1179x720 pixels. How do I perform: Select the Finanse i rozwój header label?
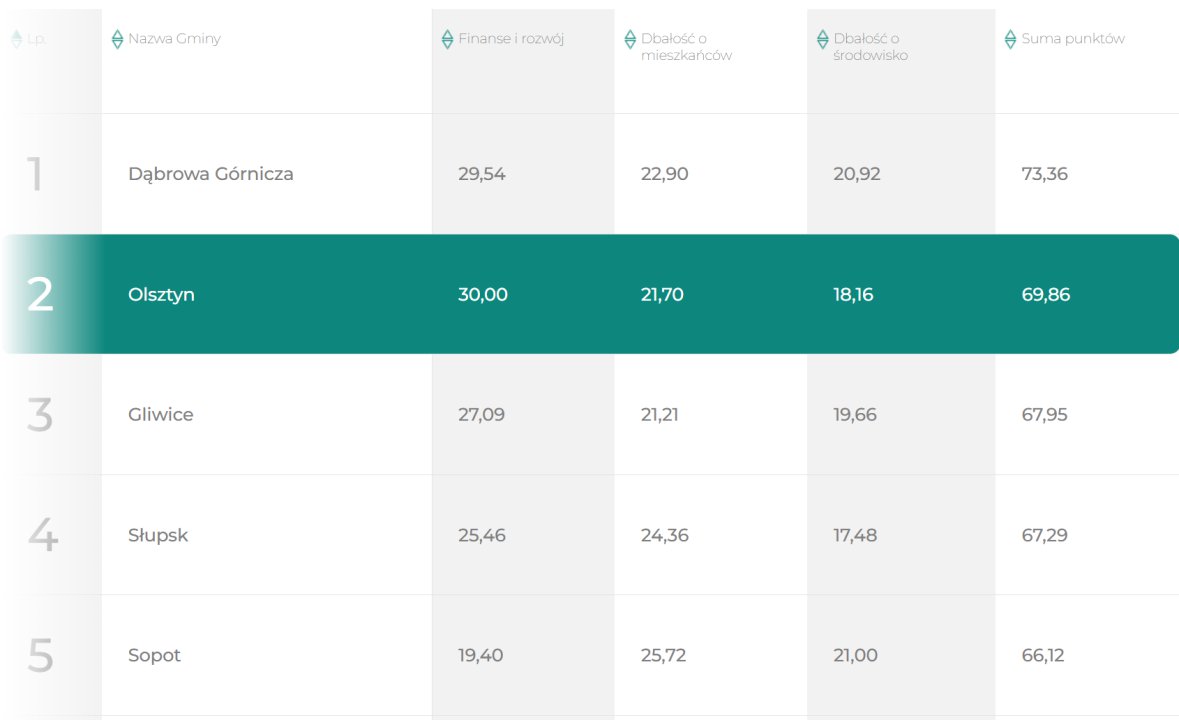click(511, 38)
